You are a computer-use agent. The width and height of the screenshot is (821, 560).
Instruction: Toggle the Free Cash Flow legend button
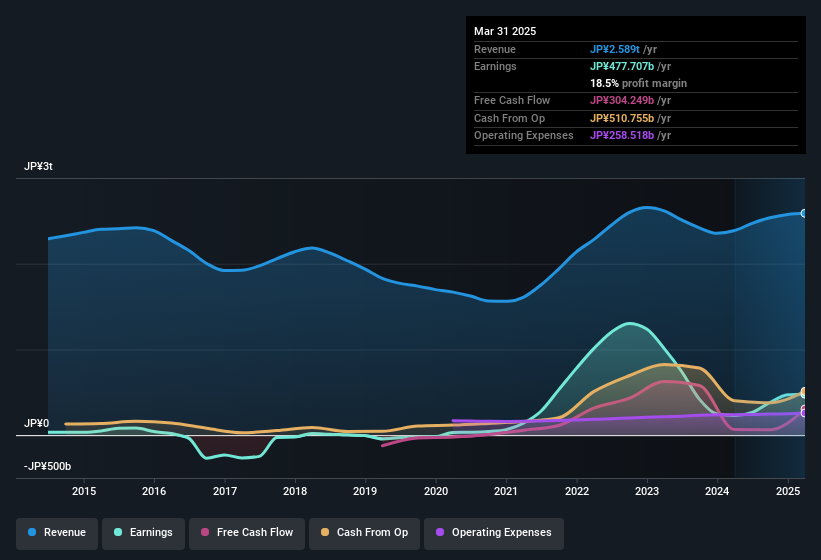pyautogui.click(x=247, y=534)
